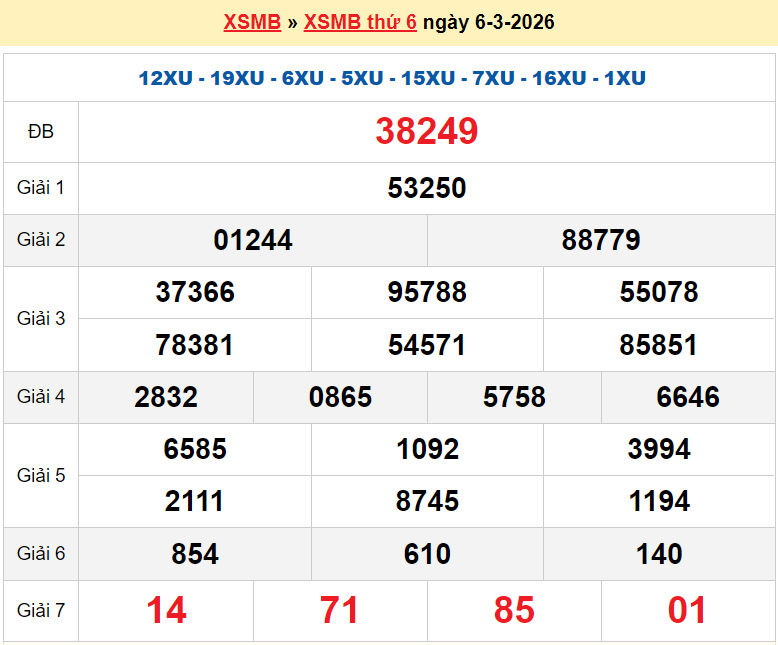The image size is (778, 645).
Task: Select the ĐB row label
Action: pyautogui.click(x=41, y=132)
